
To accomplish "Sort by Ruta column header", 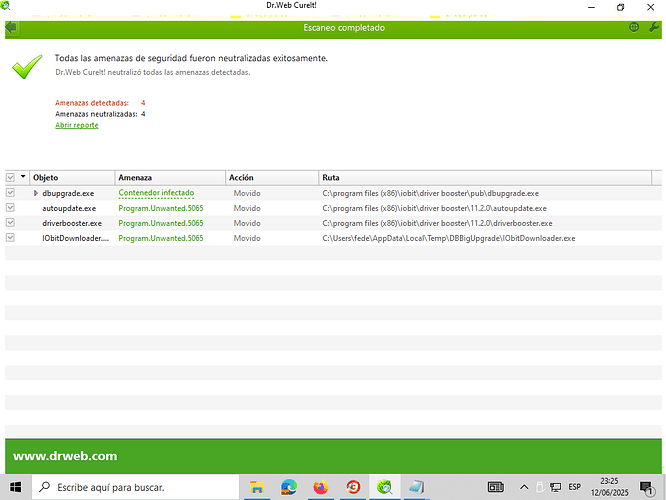I will tap(485, 178).
